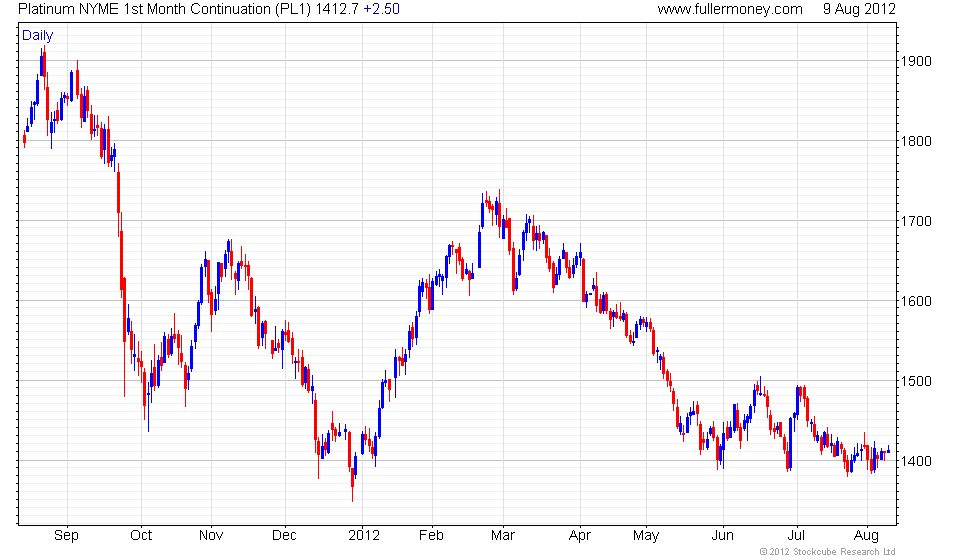This screenshot has height=560, width=980.
Task: Click the '© 2012 Stockcube Research Ltd' copyright text
Action: [828, 552]
